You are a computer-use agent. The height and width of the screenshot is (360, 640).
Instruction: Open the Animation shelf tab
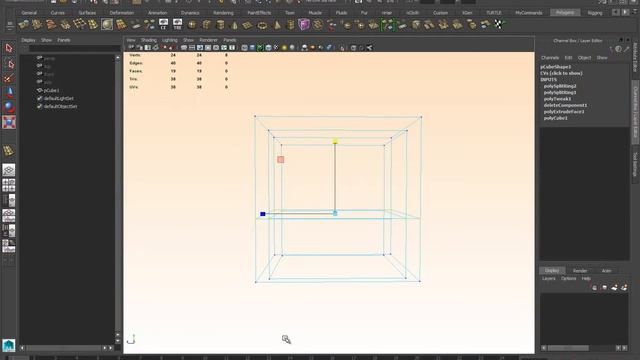(x=158, y=13)
